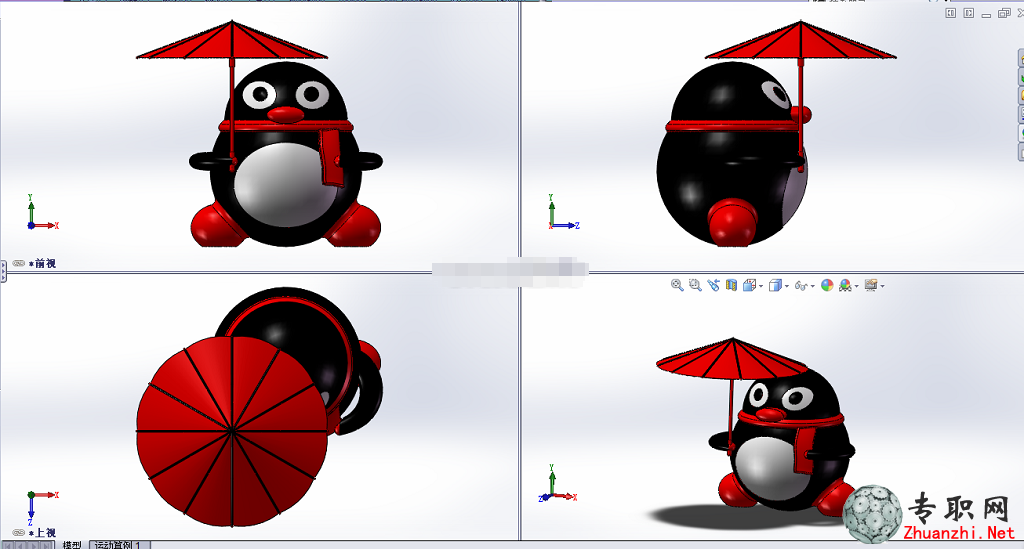Click the Hide/Show Items glasses icon
Viewport: 1024px width, 549px height.
[x=801, y=285]
